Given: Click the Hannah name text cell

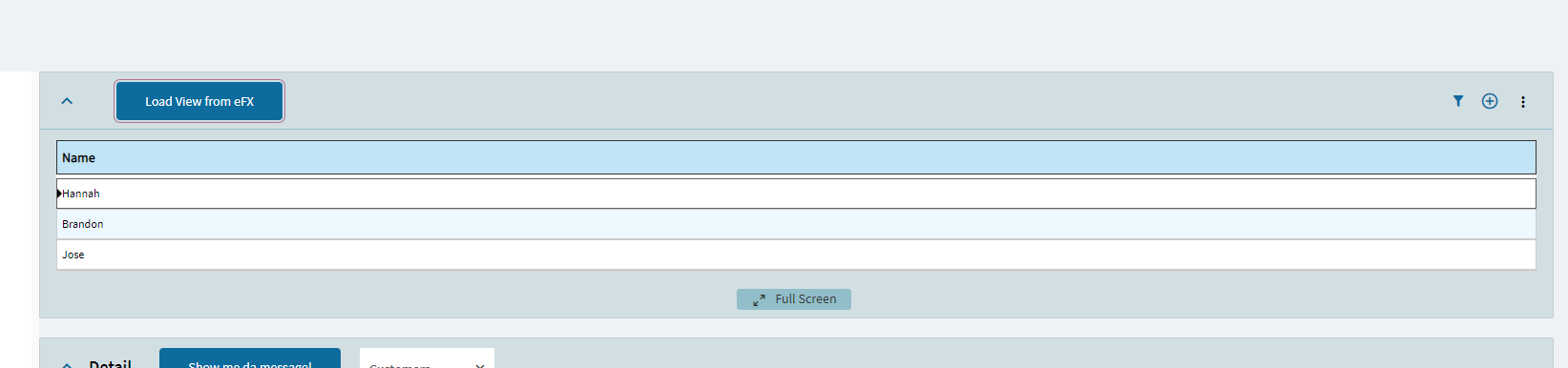Looking at the screenshot, I should [x=81, y=194].
